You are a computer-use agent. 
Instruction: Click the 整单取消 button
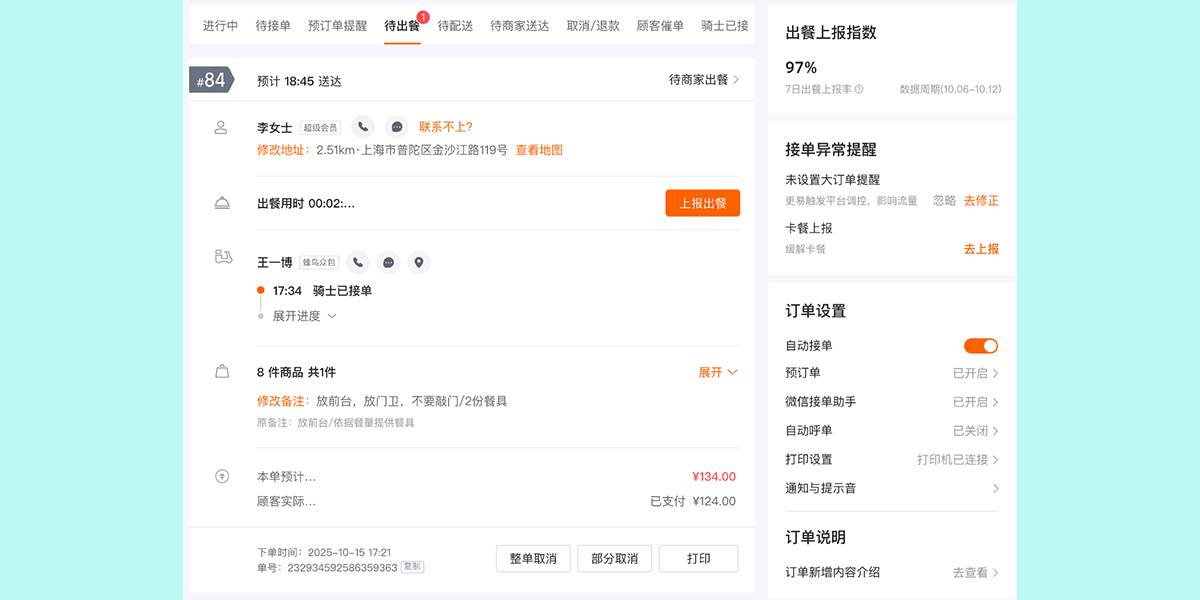coord(532,558)
